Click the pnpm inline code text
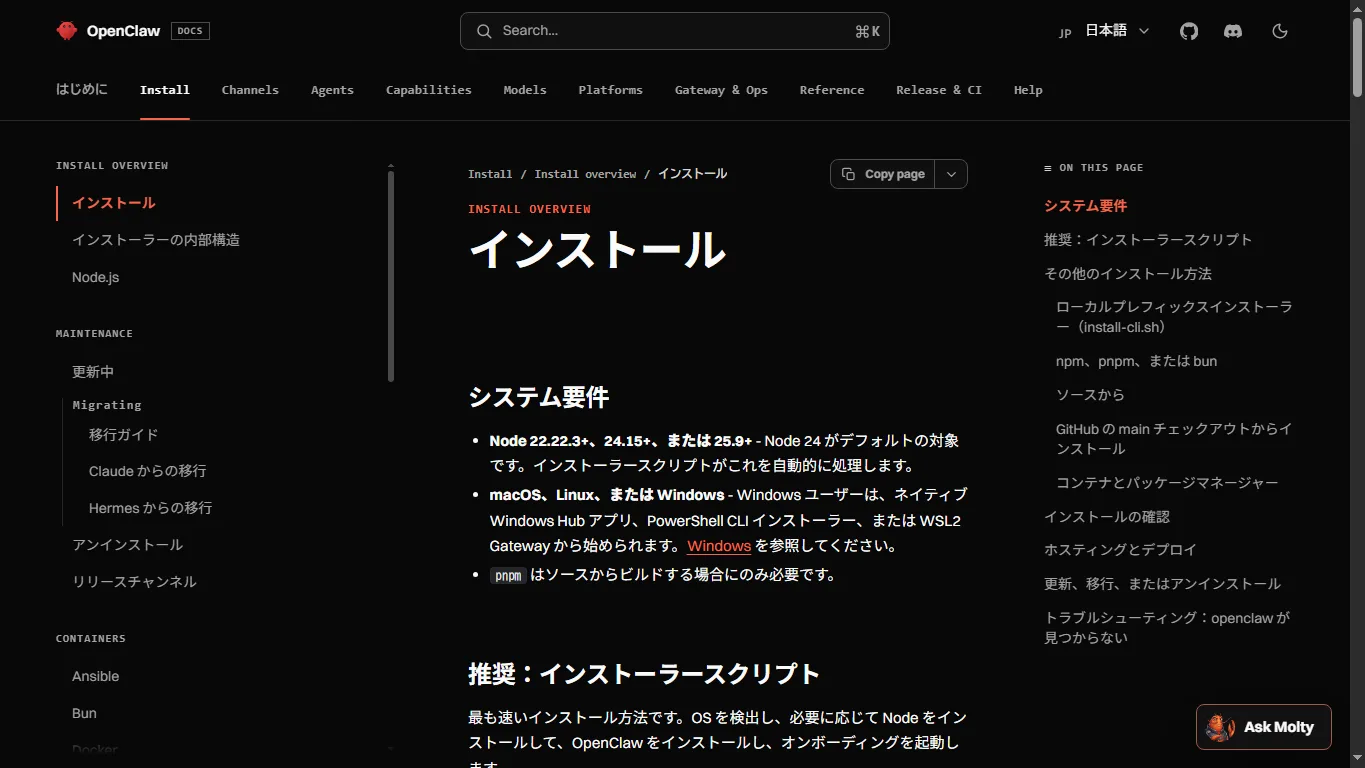This screenshot has height=768, width=1365. [x=508, y=576]
